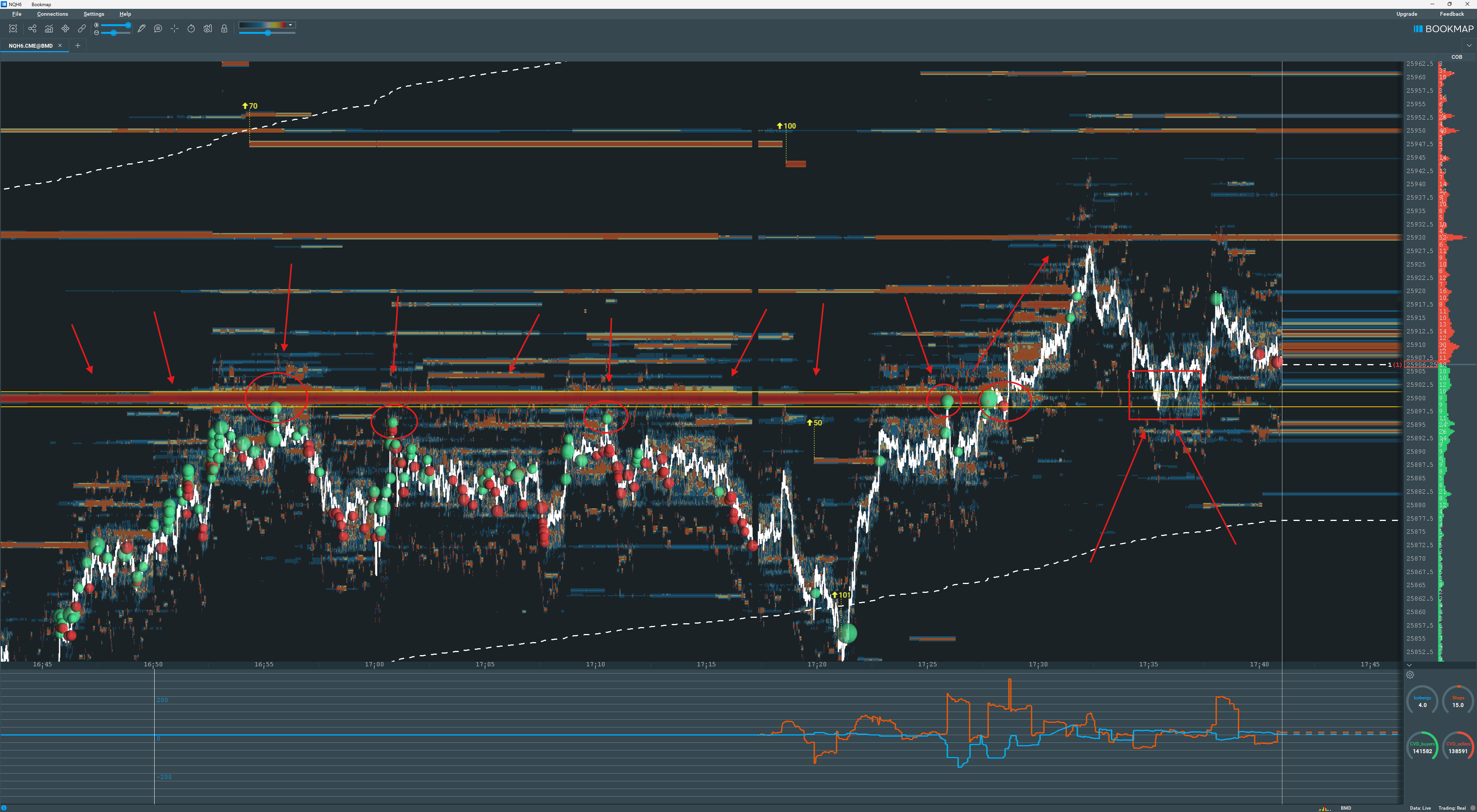Open the share icon in toolbar

32,29
